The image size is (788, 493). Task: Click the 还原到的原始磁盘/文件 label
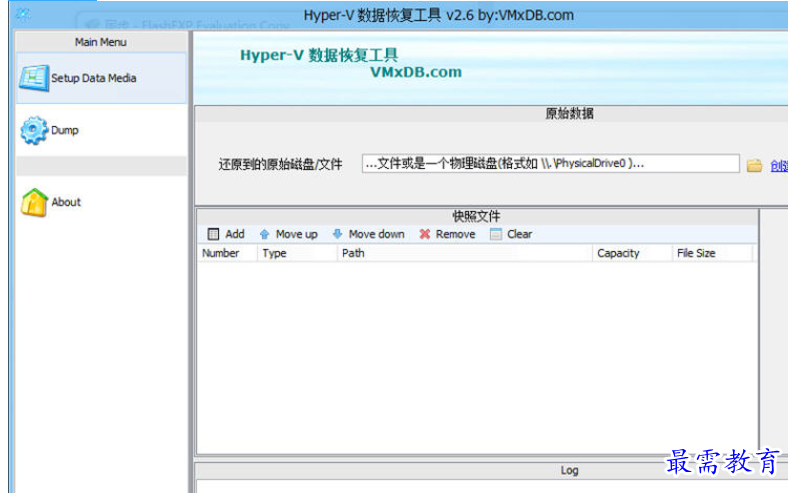(280, 164)
